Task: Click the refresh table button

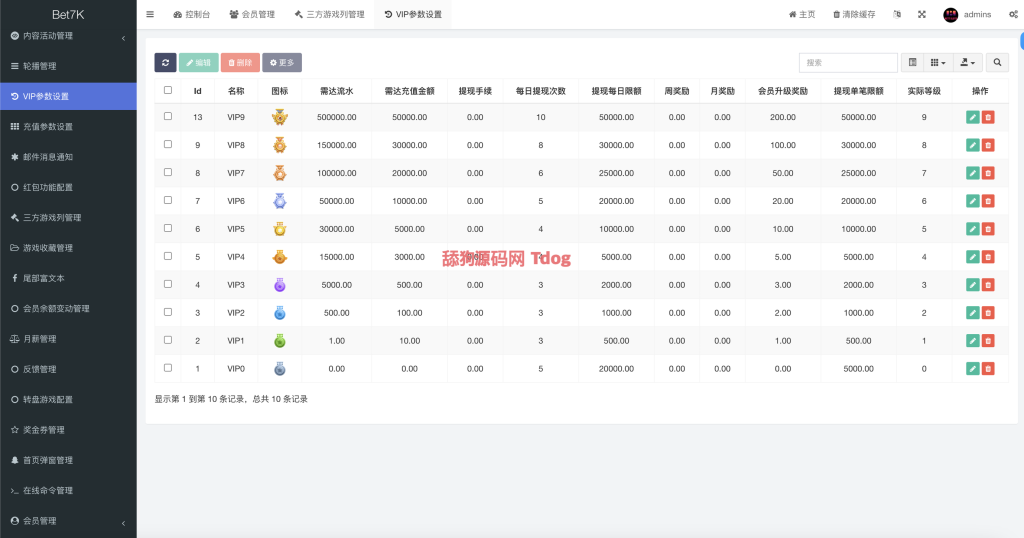Action: [165, 63]
